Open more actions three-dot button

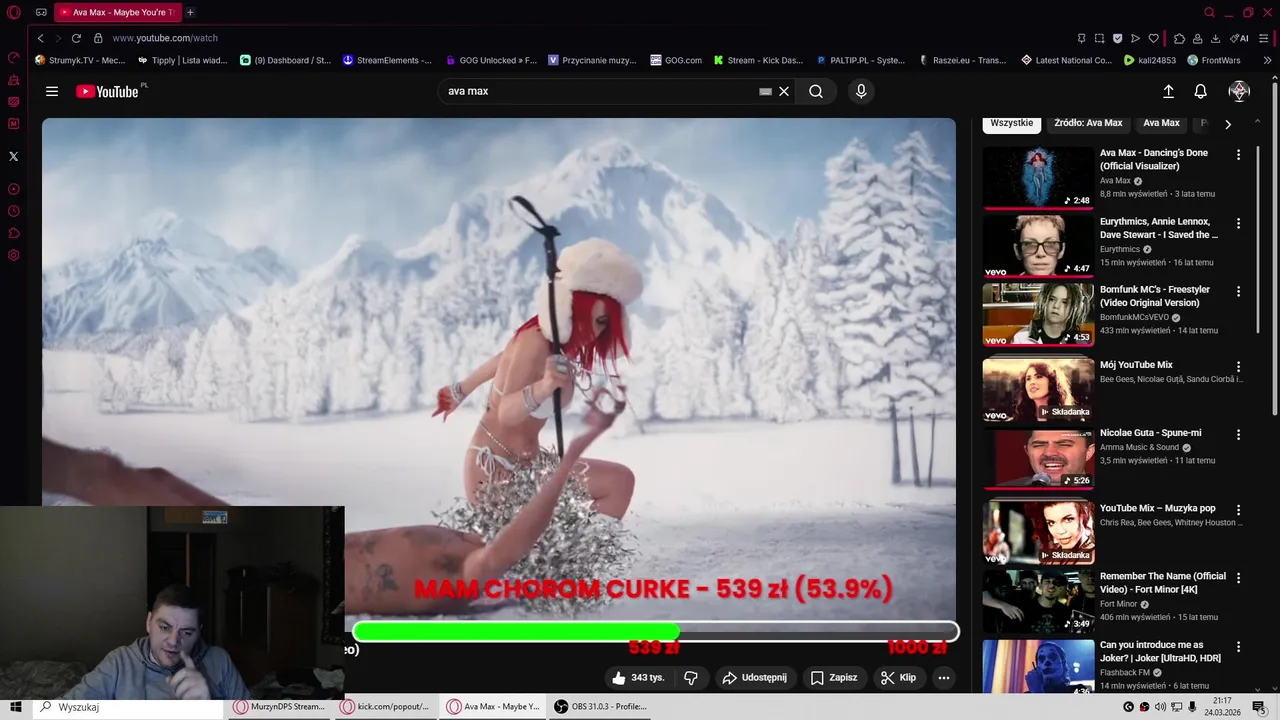click(943, 678)
